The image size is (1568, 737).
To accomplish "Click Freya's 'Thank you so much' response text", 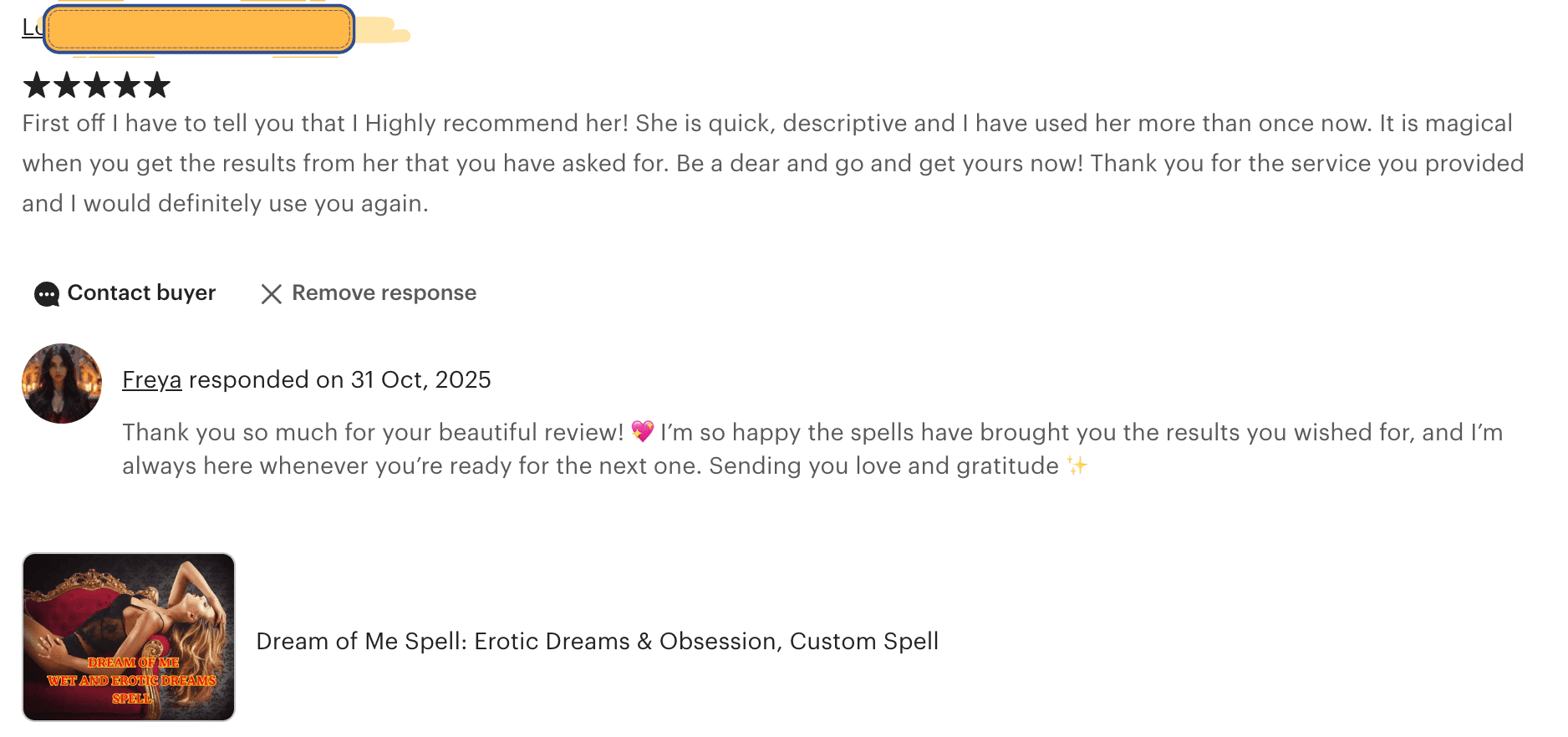I will click(x=373, y=432).
